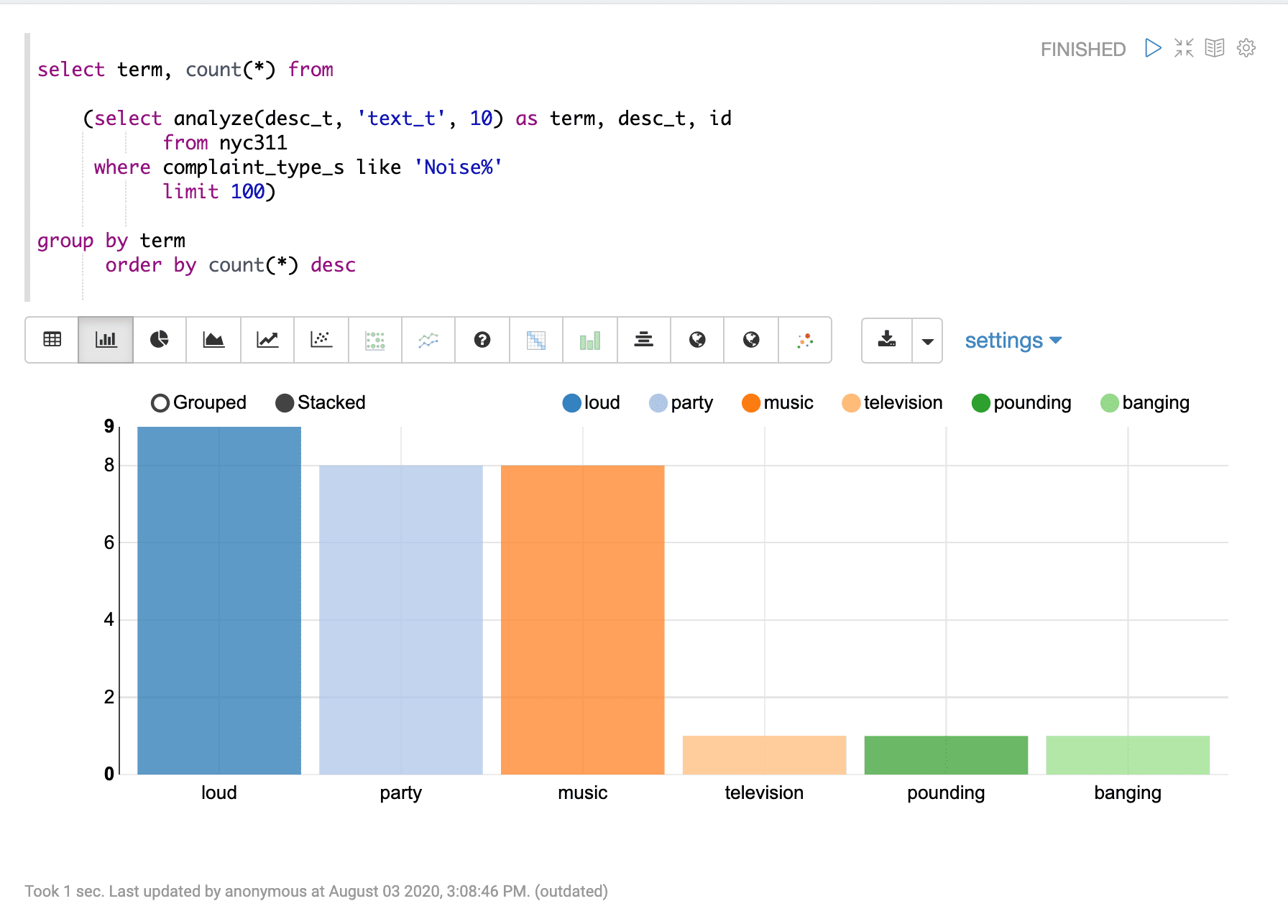Collapse the paragraph using the shrink icon

(1183, 48)
